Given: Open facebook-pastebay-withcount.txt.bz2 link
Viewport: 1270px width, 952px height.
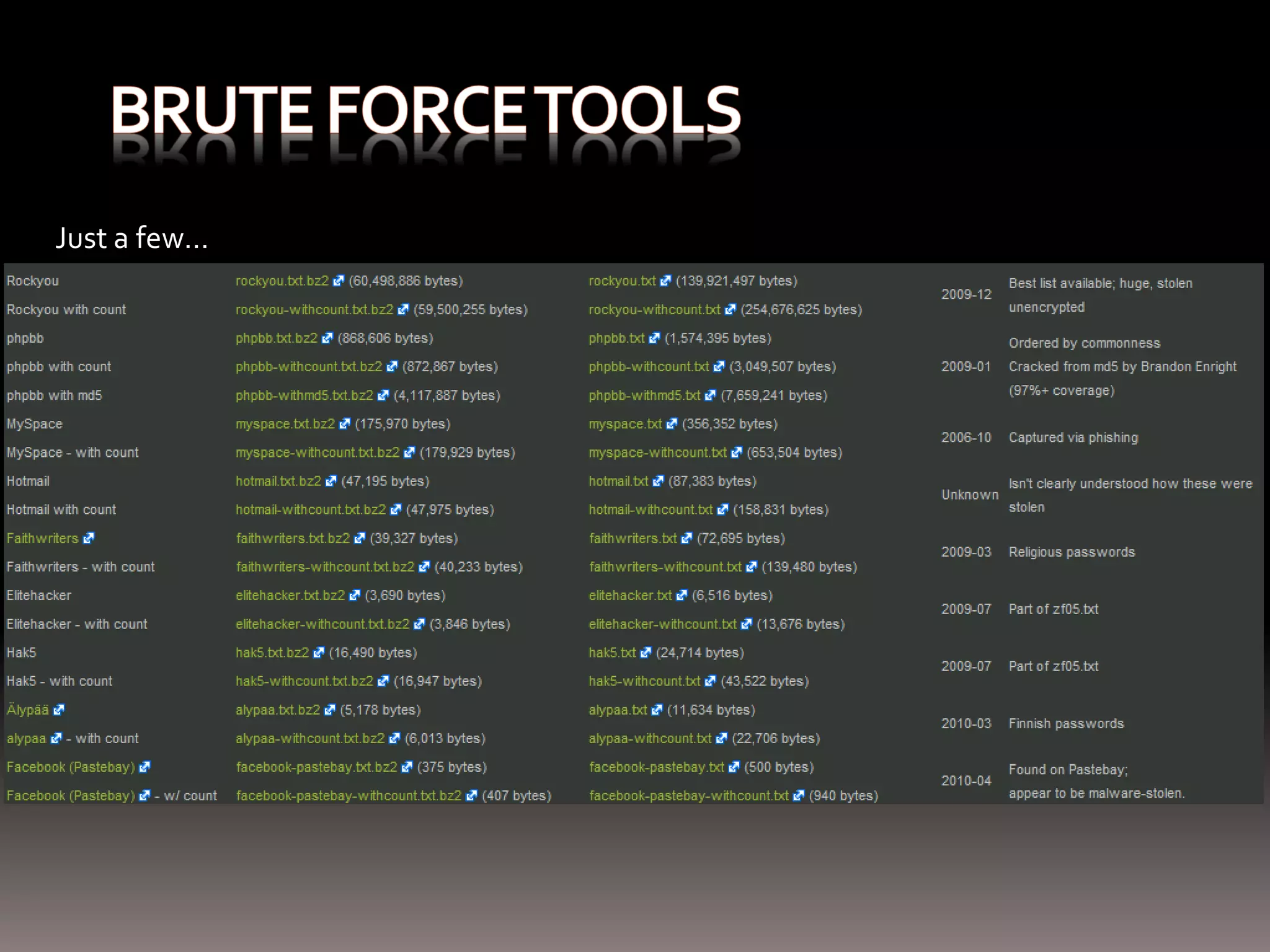Looking at the screenshot, I should (349, 796).
